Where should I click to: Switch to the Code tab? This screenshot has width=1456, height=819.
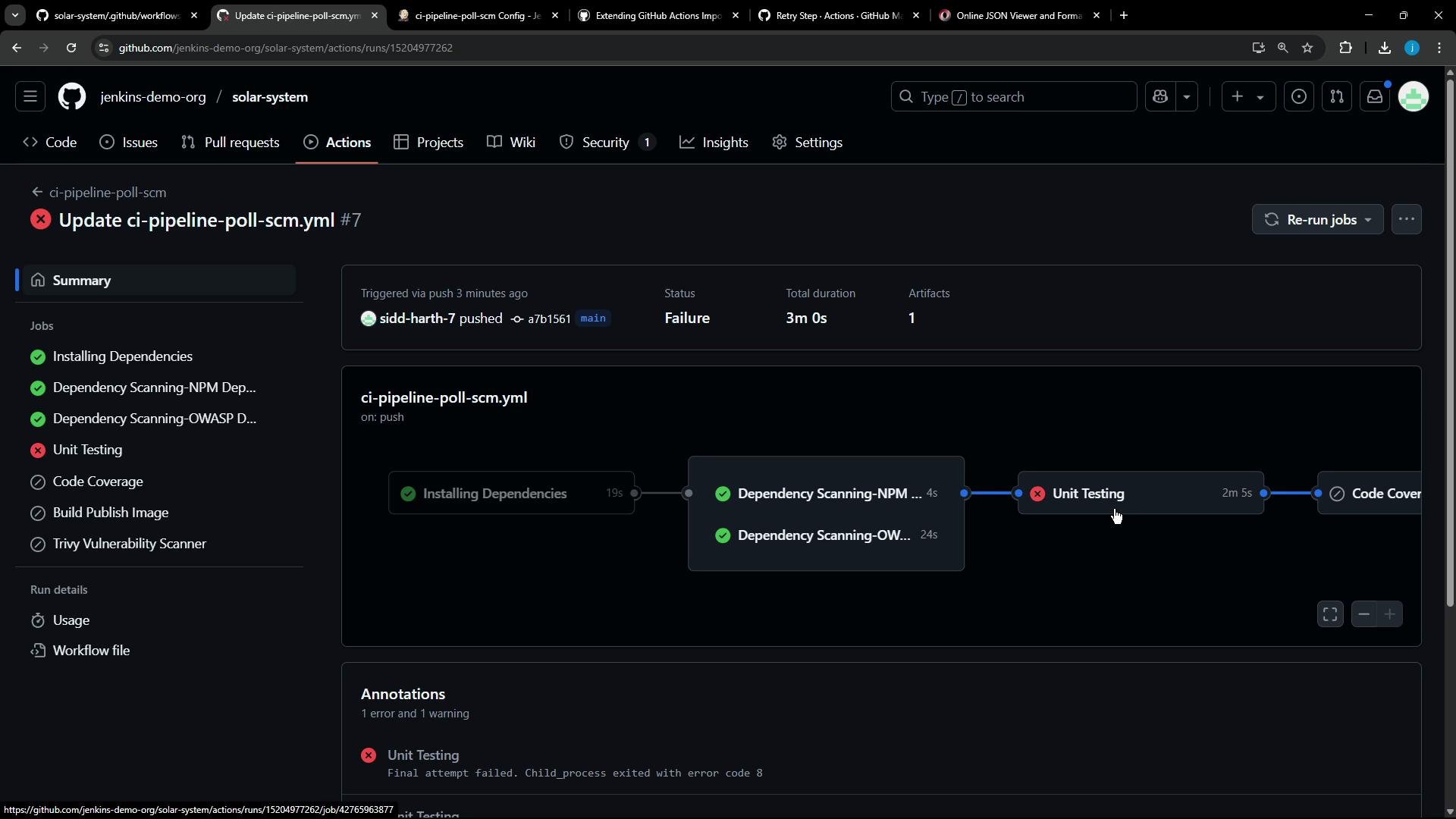tap(50, 143)
